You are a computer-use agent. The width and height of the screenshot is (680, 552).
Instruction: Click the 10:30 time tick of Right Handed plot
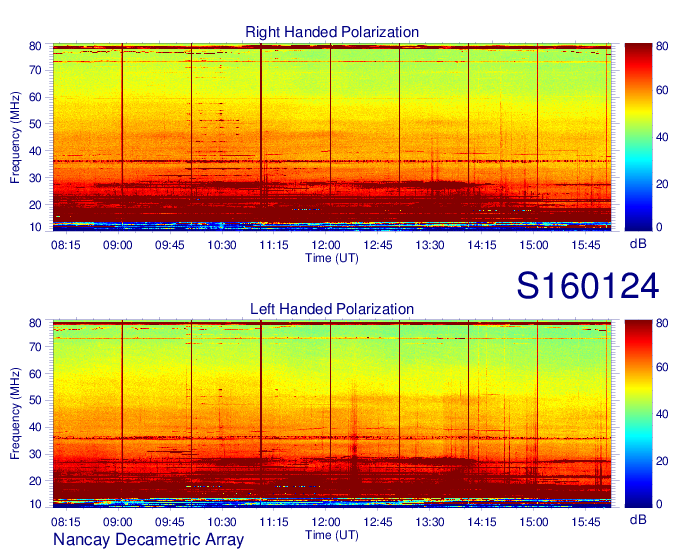(222, 245)
